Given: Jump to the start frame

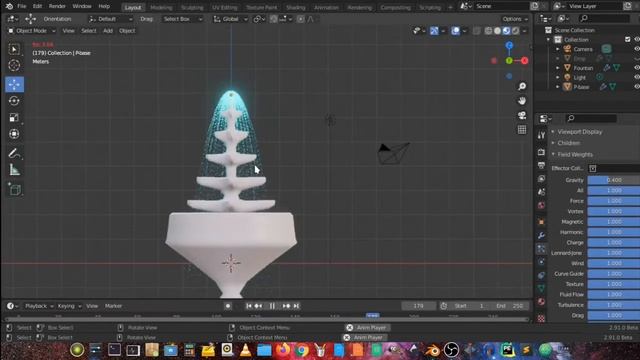Looking at the screenshot, I should (x=249, y=306).
